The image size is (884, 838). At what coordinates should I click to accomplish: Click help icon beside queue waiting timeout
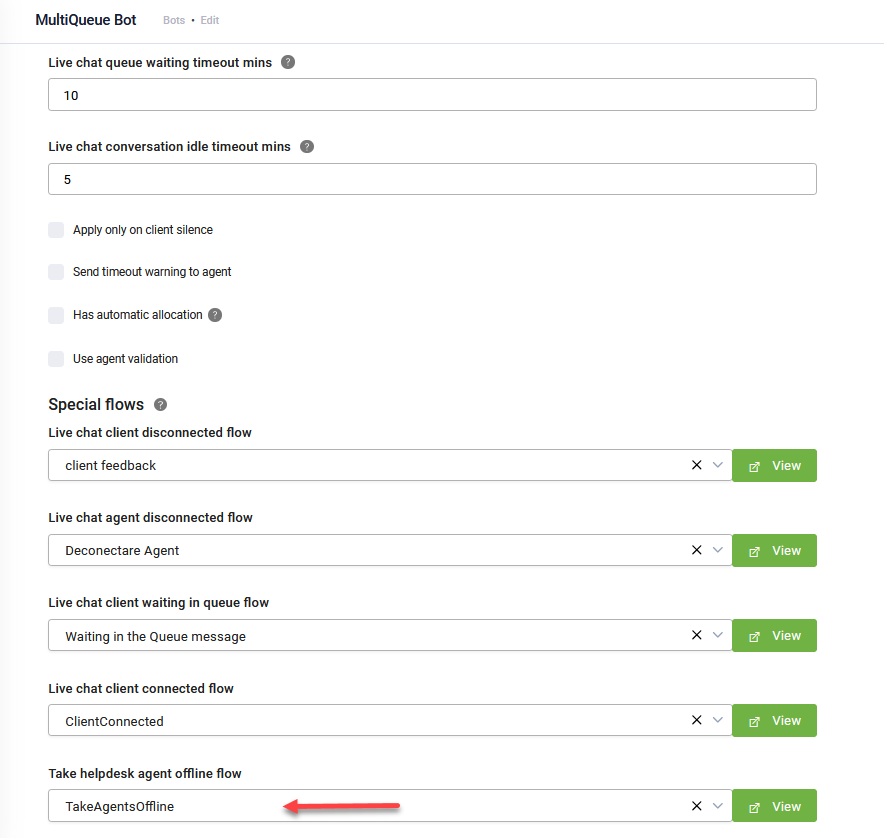coord(288,62)
